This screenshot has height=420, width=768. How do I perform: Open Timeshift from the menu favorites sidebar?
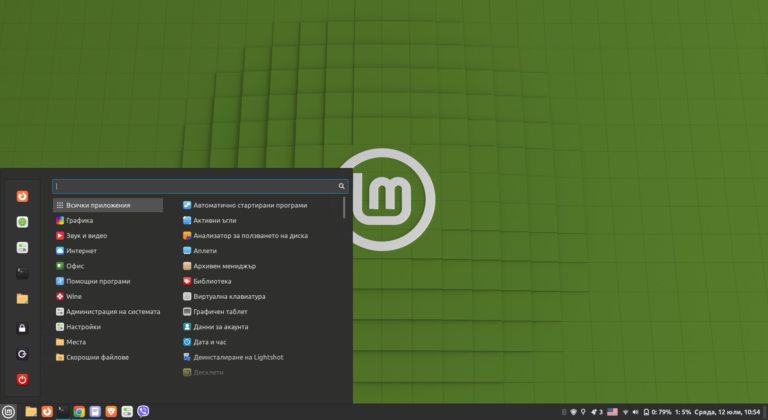[x=22, y=197]
